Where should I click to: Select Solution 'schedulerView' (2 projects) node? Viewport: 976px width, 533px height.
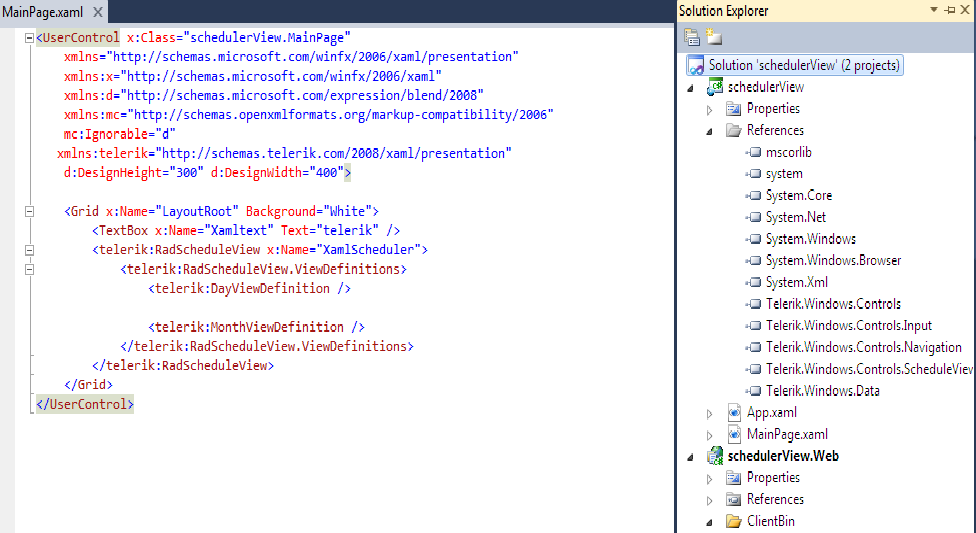(x=795, y=65)
